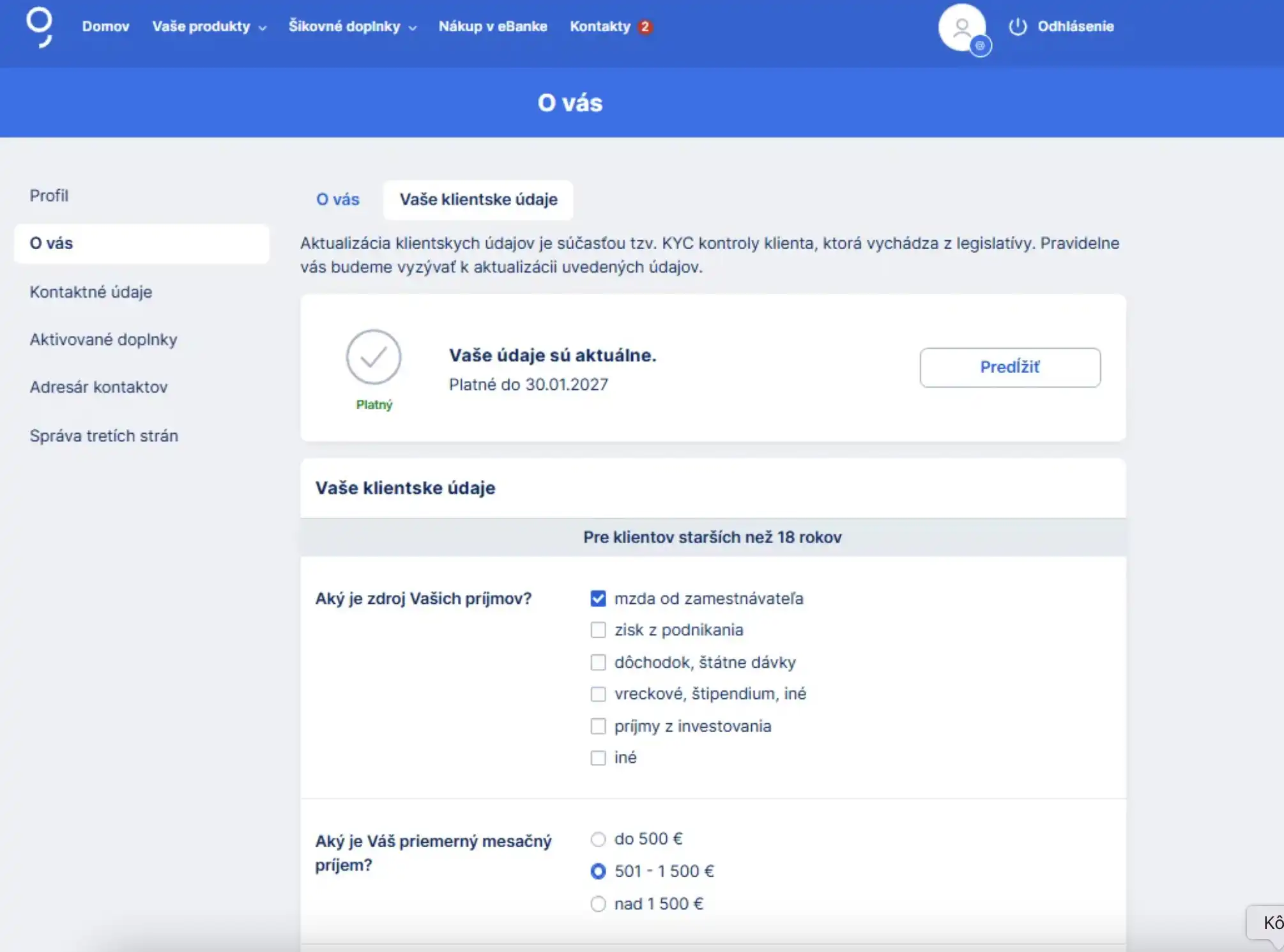The height and width of the screenshot is (952, 1284).
Task: Select the do 500 € radio option
Action: point(598,839)
